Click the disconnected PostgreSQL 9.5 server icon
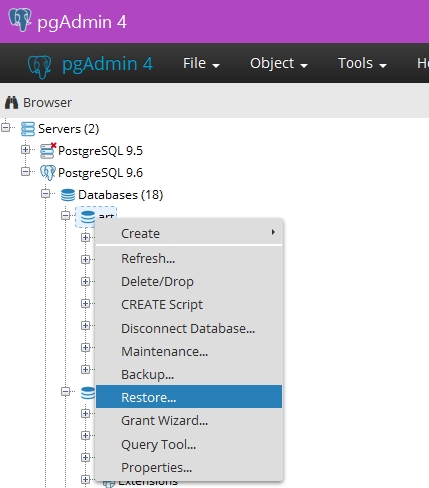This screenshot has height=488, width=429. (48, 150)
